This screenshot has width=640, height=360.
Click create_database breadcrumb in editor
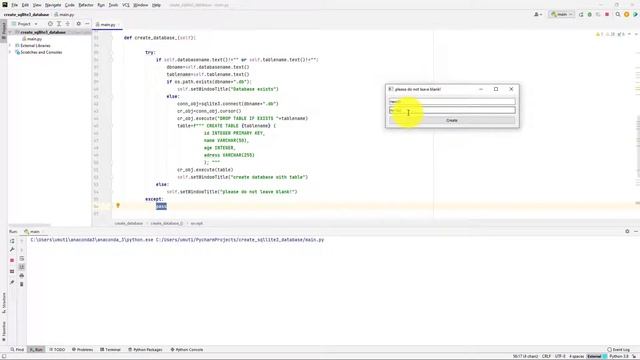(x=129, y=224)
